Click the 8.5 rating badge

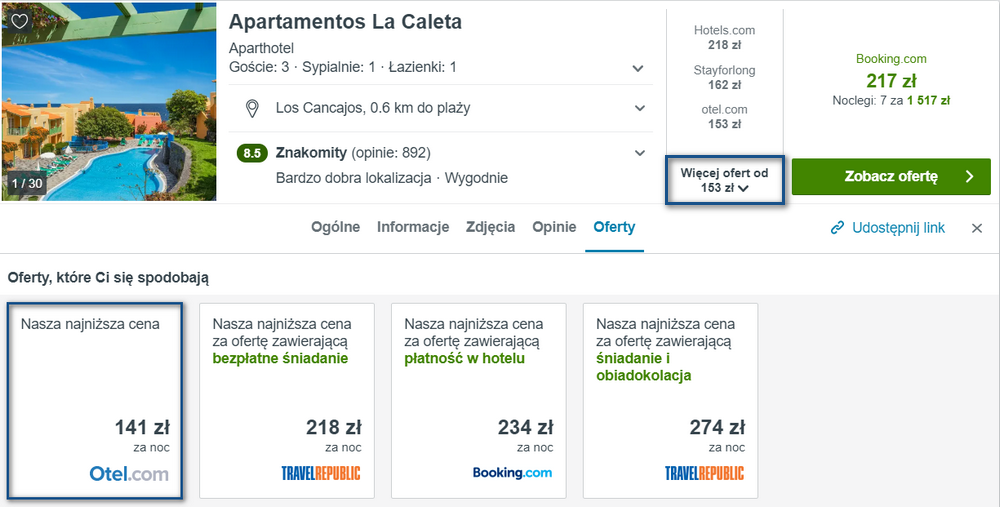point(252,154)
